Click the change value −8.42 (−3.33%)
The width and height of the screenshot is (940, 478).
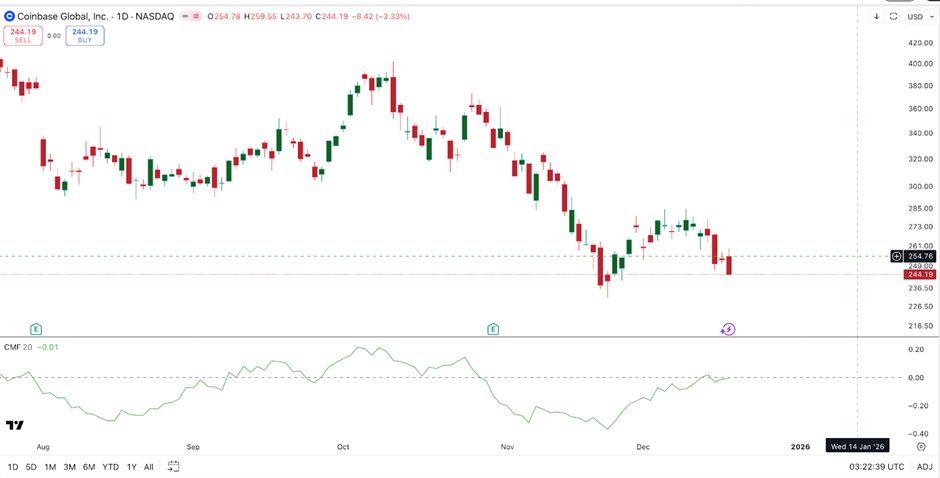point(380,17)
